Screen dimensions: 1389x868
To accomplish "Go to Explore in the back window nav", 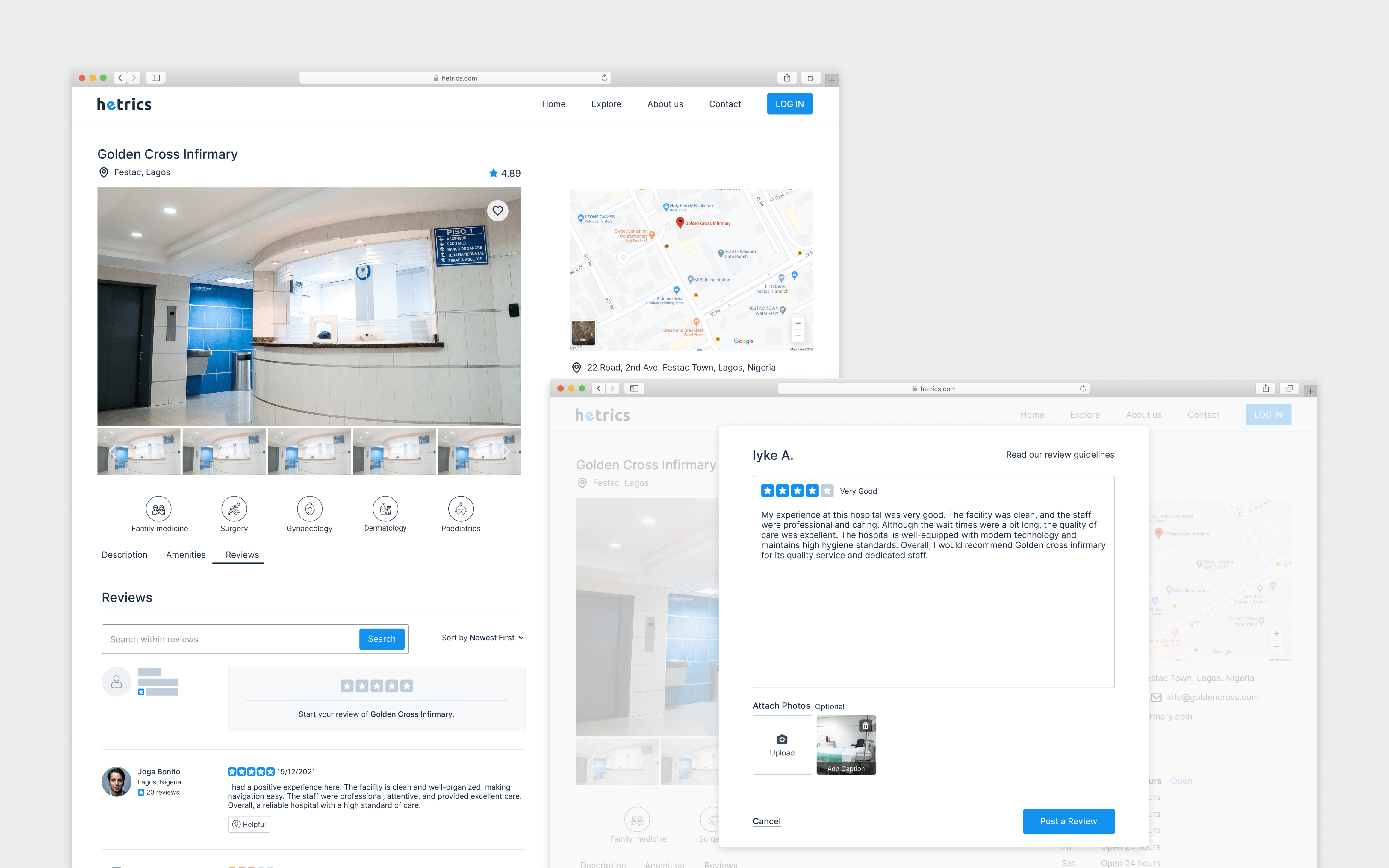I will [606, 104].
